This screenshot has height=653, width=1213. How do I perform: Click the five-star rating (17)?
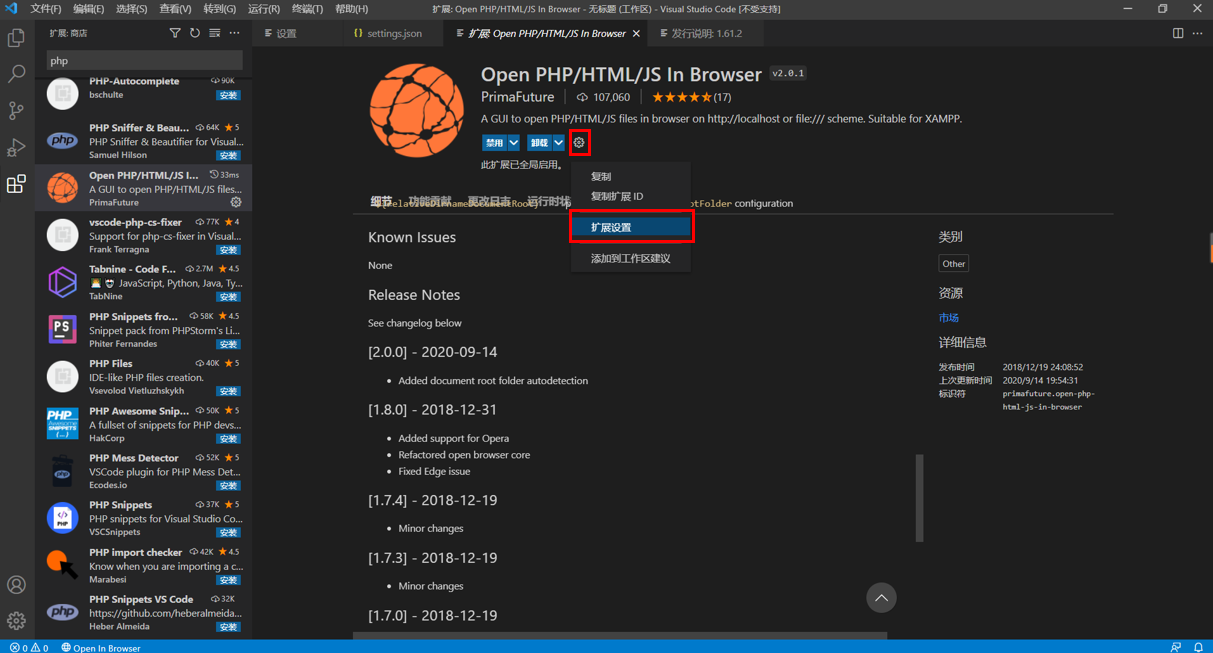[x=691, y=97]
